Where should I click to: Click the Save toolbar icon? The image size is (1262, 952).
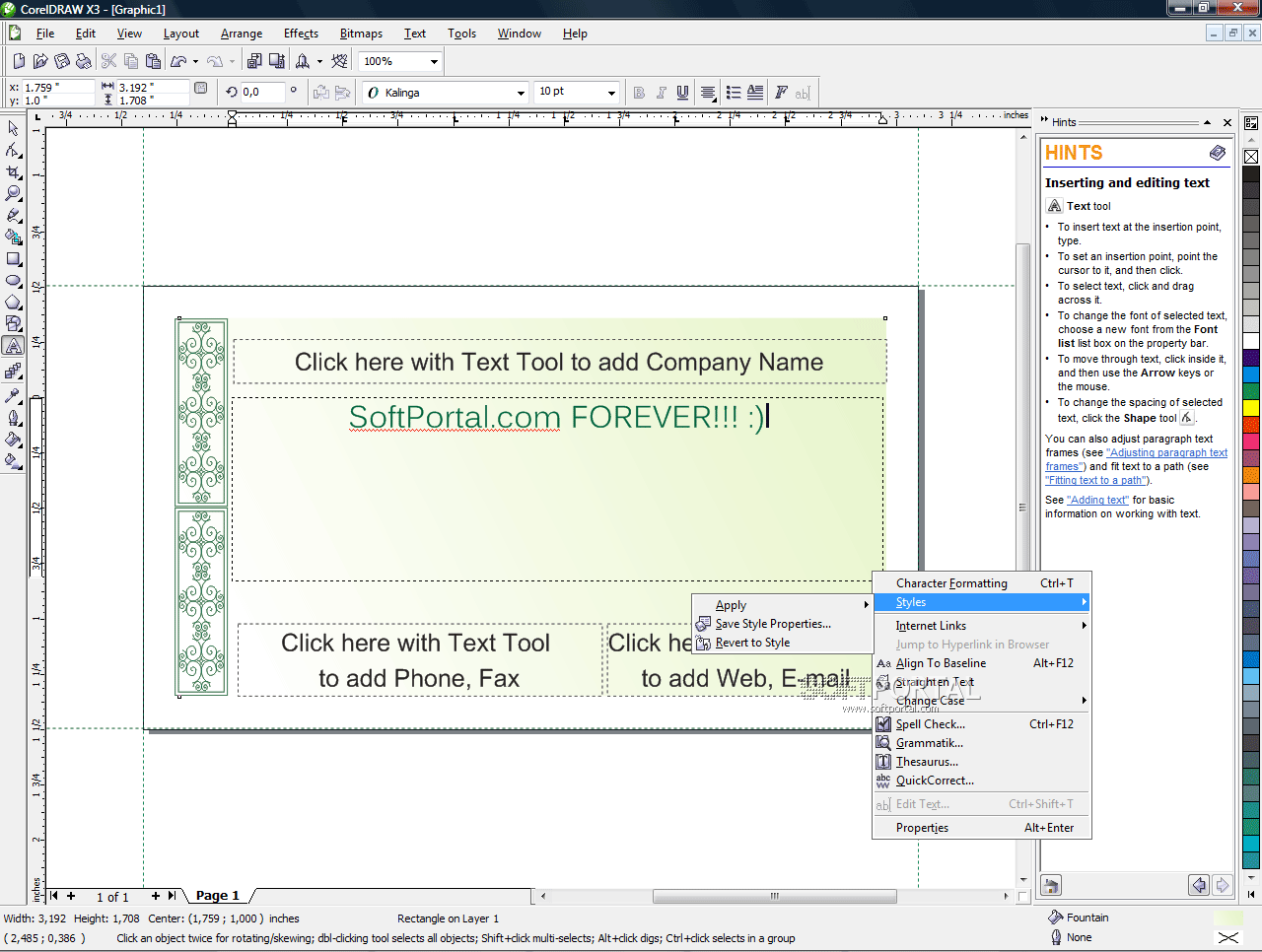62,61
